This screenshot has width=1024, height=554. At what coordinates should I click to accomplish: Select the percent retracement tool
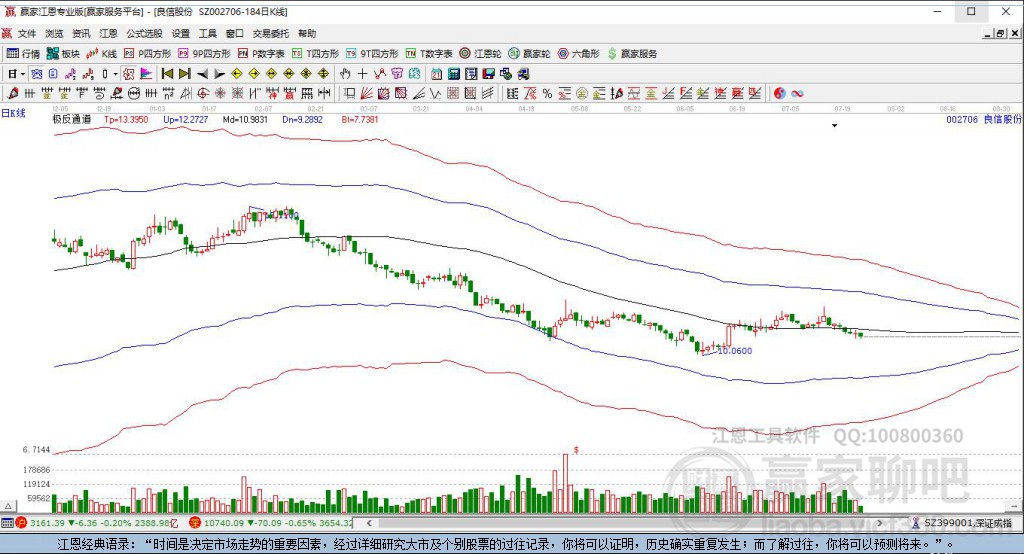click(x=547, y=93)
